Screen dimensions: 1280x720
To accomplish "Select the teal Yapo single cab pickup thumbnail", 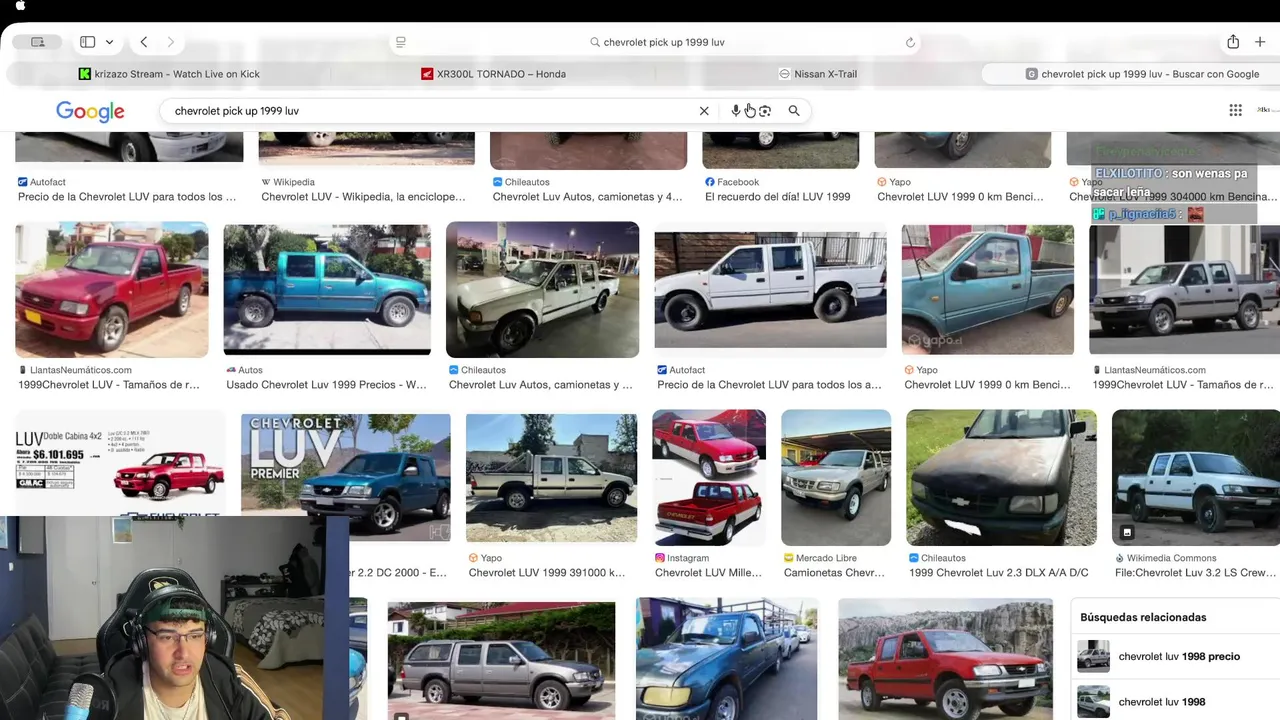I will point(988,289).
